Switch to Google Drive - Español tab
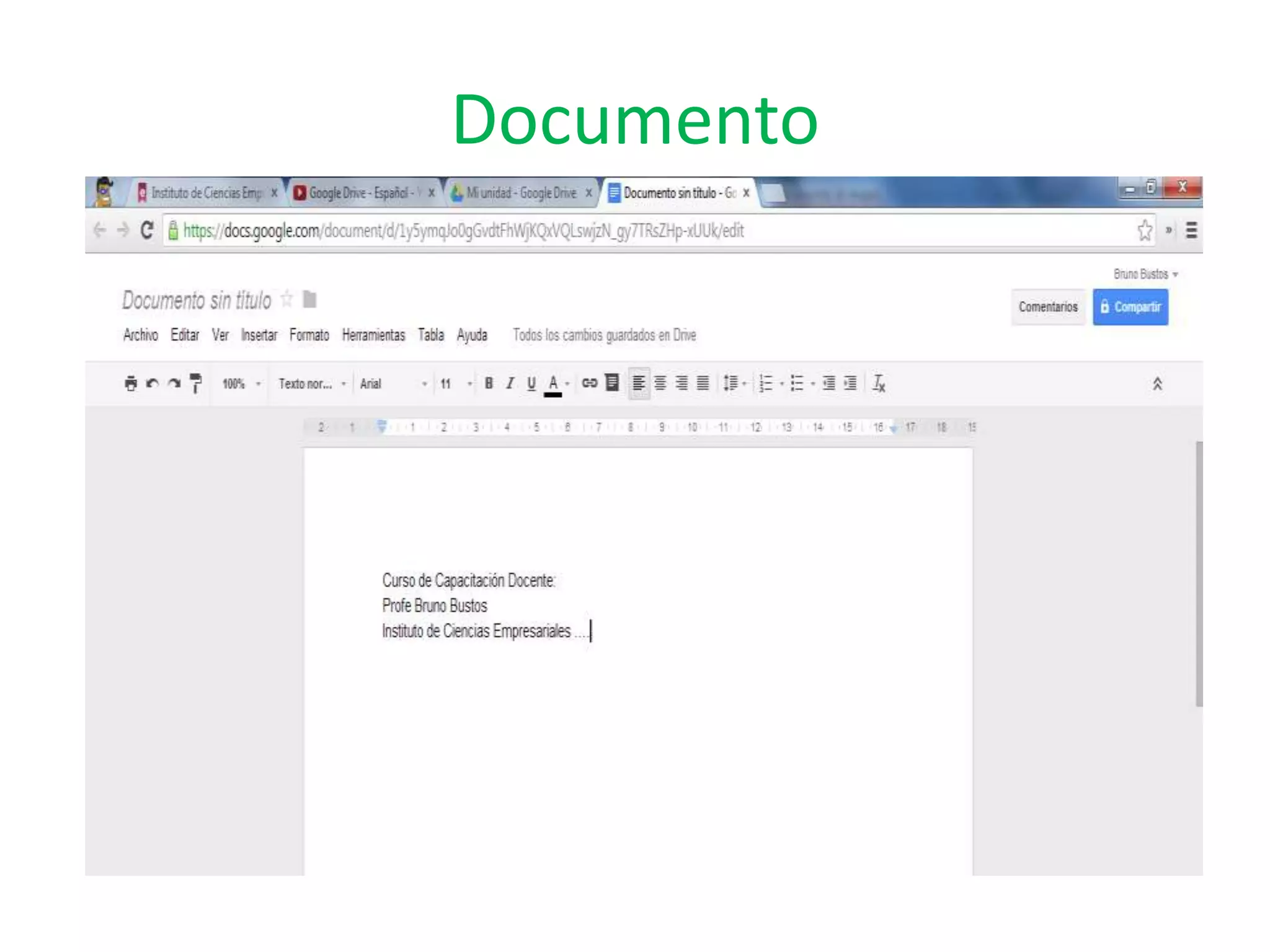This screenshot has width=1270, height=952. 363,193
